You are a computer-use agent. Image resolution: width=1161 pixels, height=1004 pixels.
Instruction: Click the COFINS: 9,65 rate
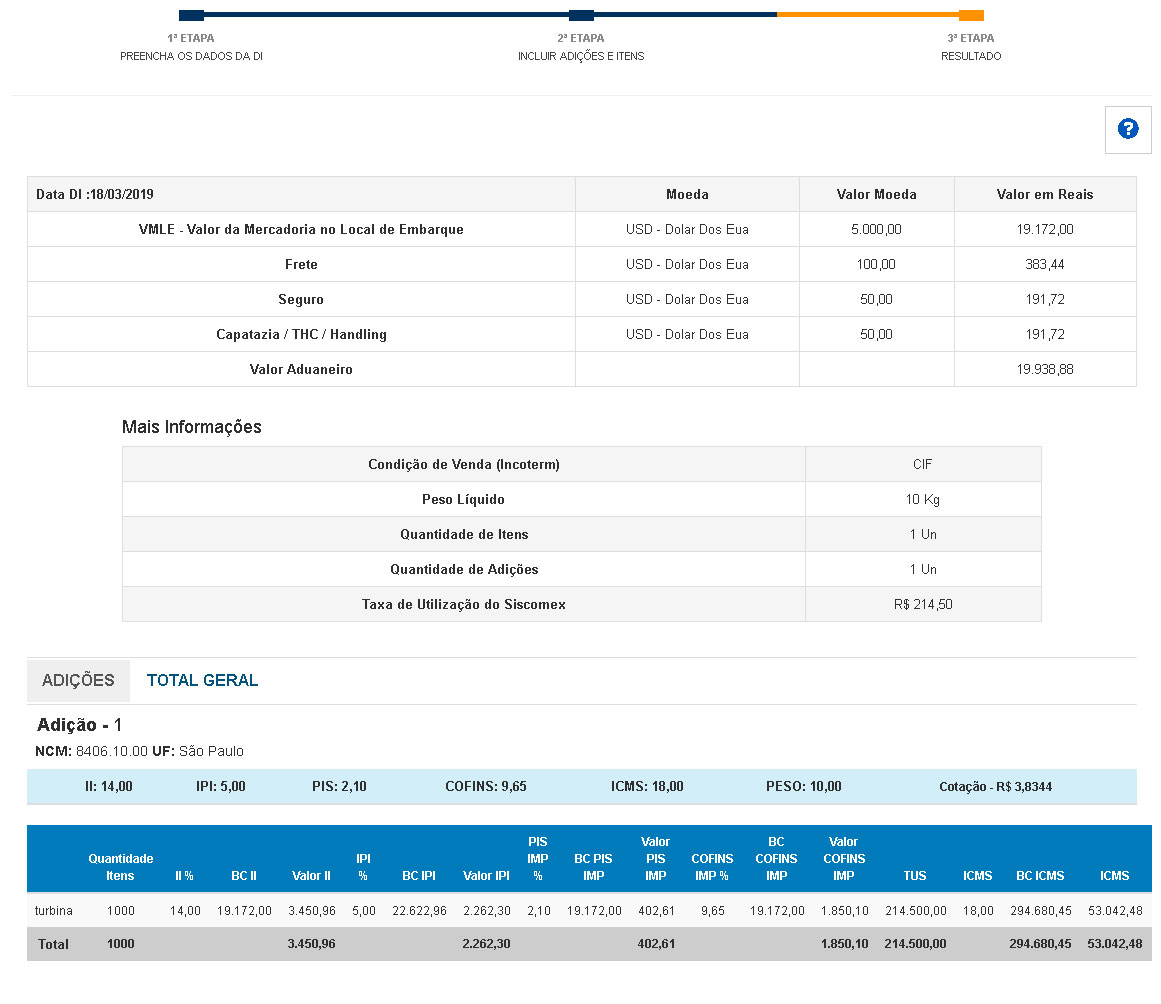tap(486, 786)
